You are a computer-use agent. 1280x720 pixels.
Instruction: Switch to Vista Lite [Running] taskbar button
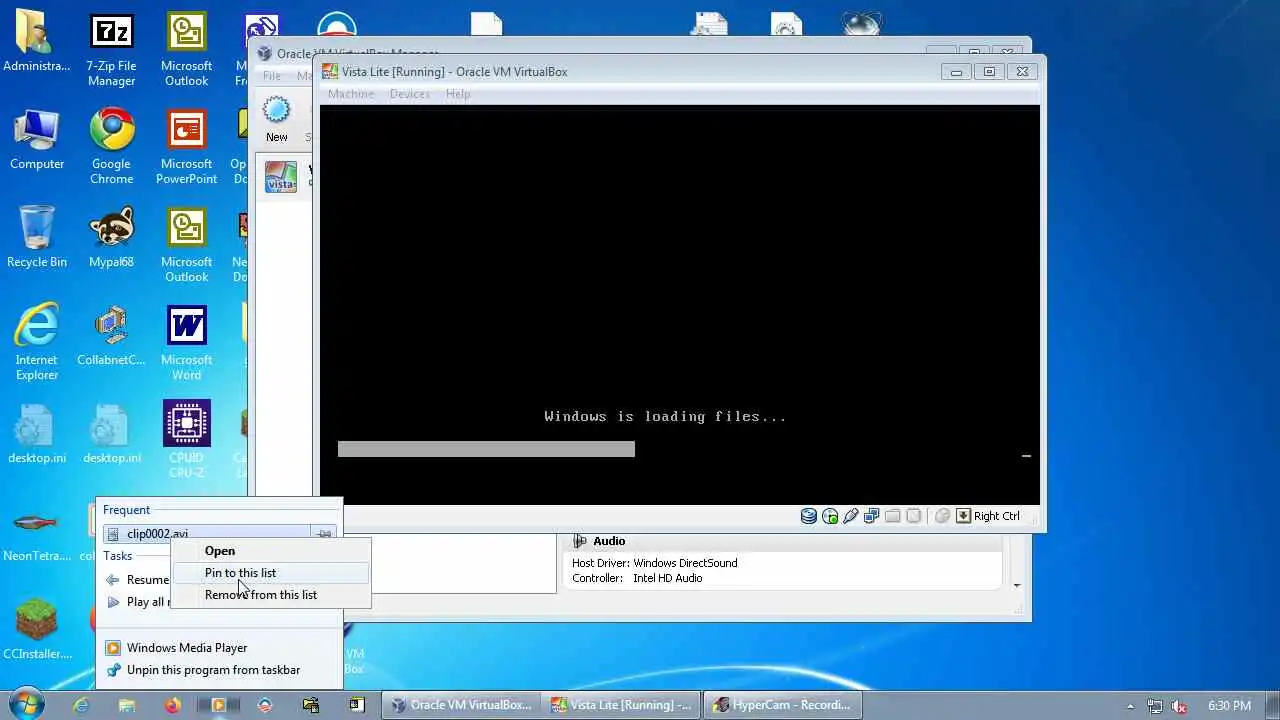coord(621,705)
